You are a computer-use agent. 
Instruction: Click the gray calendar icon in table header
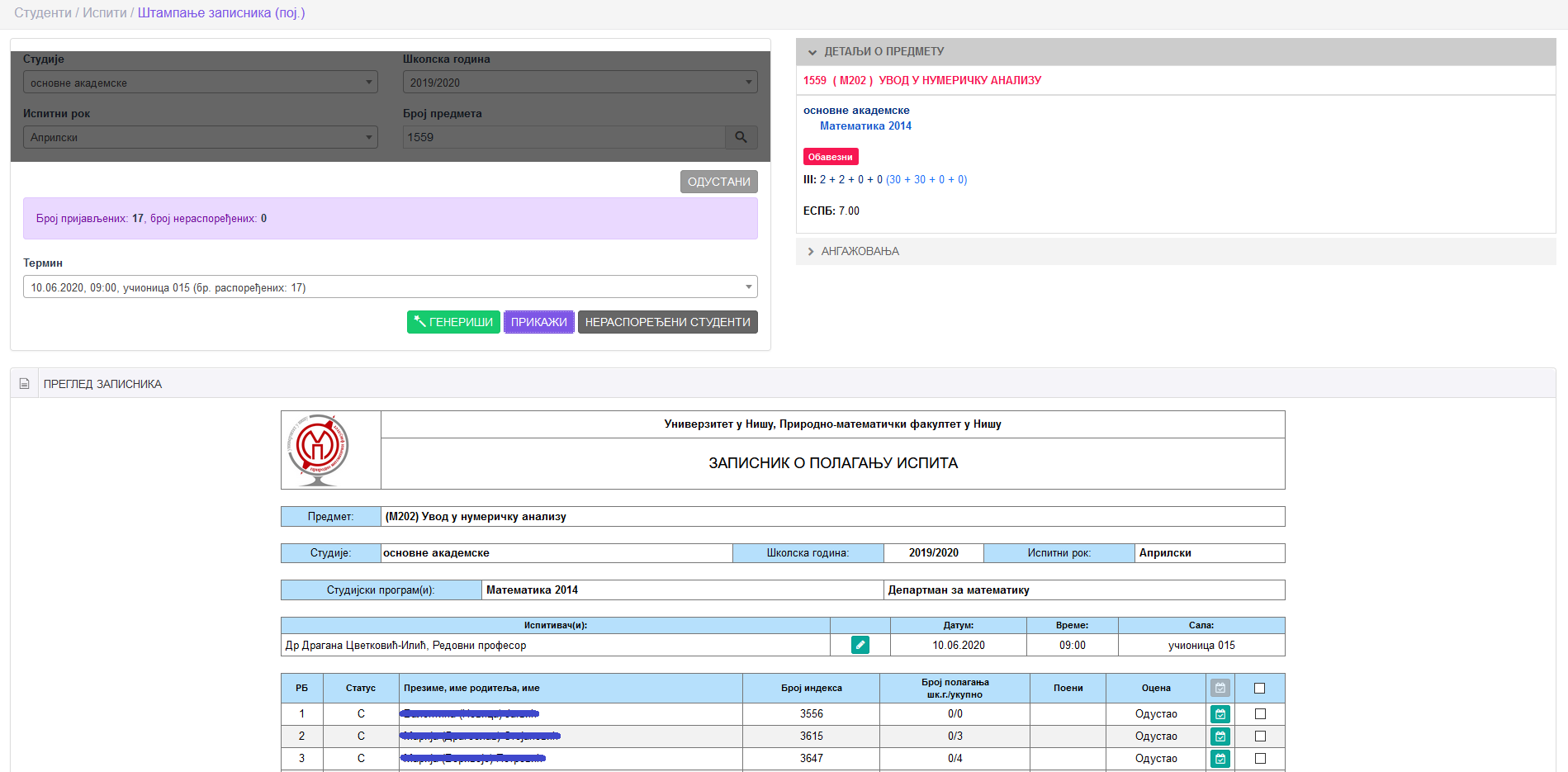(x=1220, y=688)
